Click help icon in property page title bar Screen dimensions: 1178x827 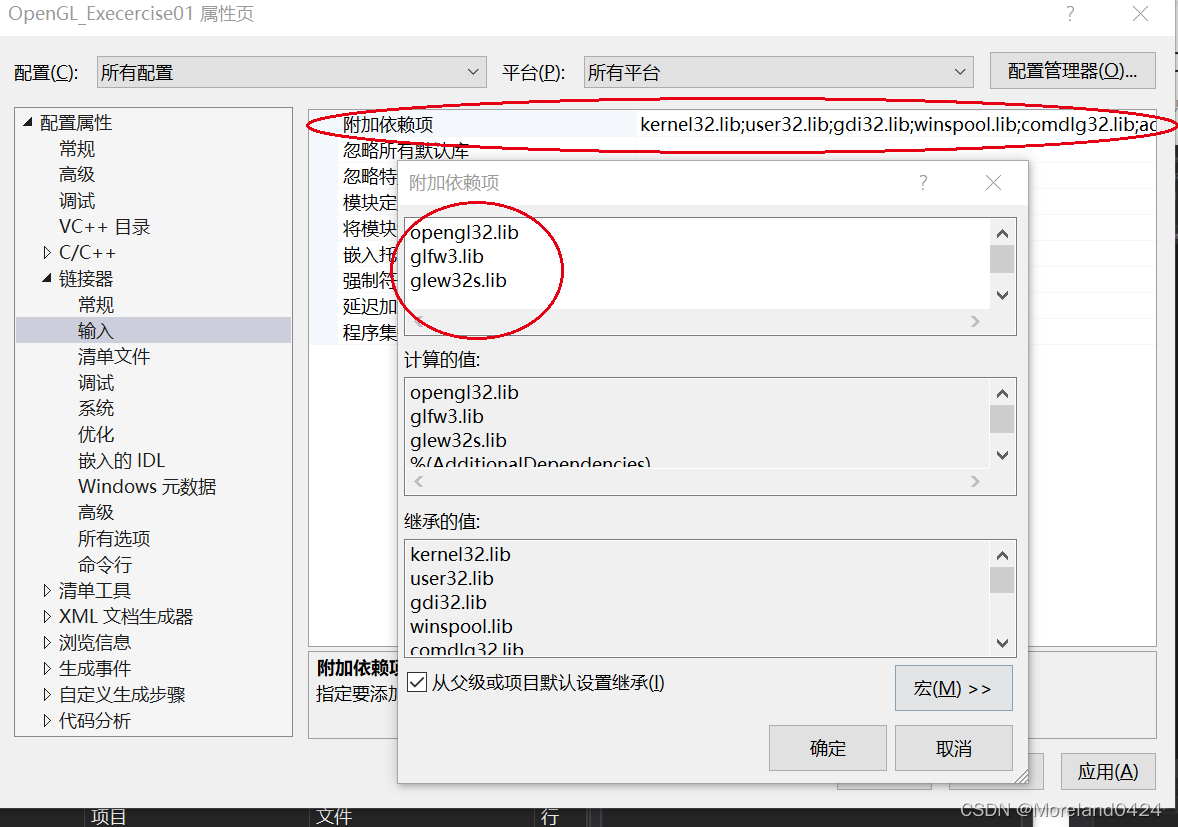coord(1070,14)
